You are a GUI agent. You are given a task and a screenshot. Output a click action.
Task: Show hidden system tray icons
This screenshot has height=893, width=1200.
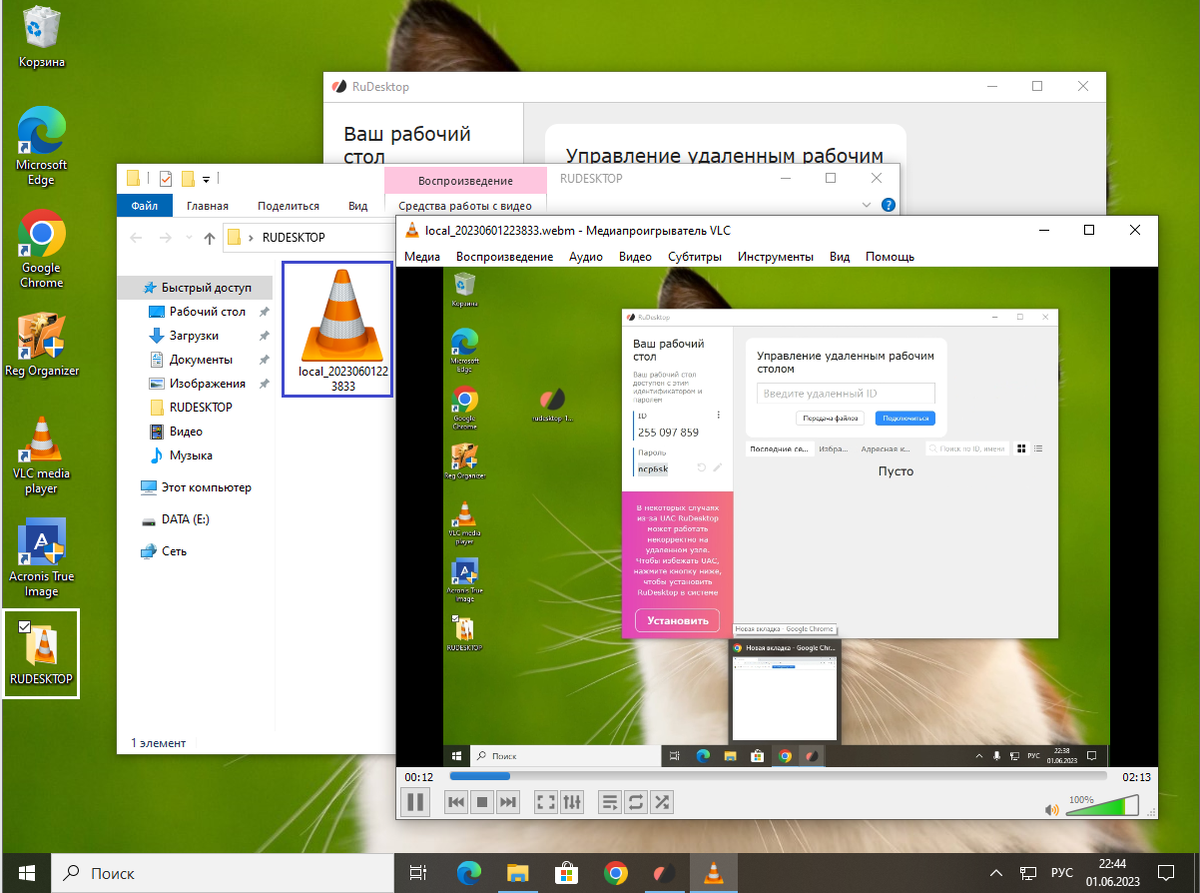click(996, 873)
